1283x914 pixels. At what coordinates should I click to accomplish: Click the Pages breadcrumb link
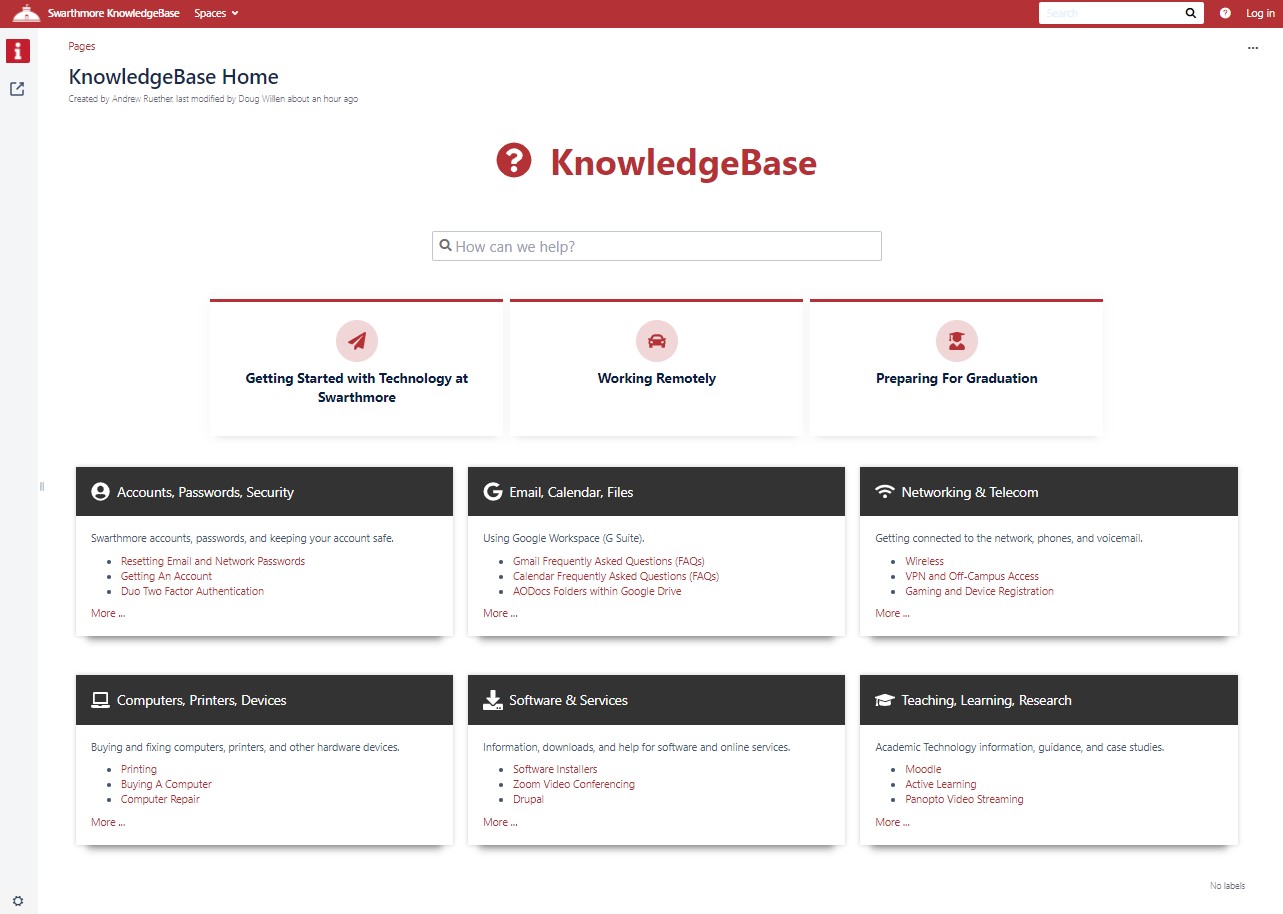[x=82, y=46]
